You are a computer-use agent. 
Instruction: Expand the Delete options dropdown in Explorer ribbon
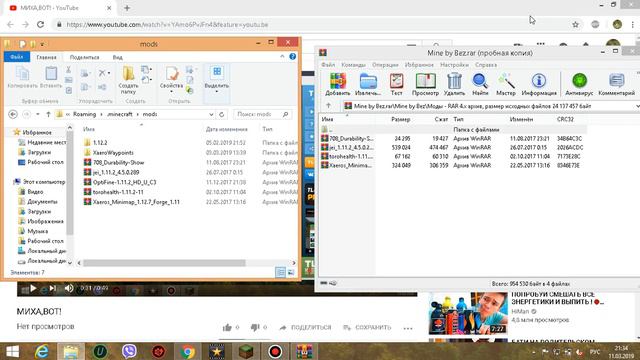coord(109,73)
